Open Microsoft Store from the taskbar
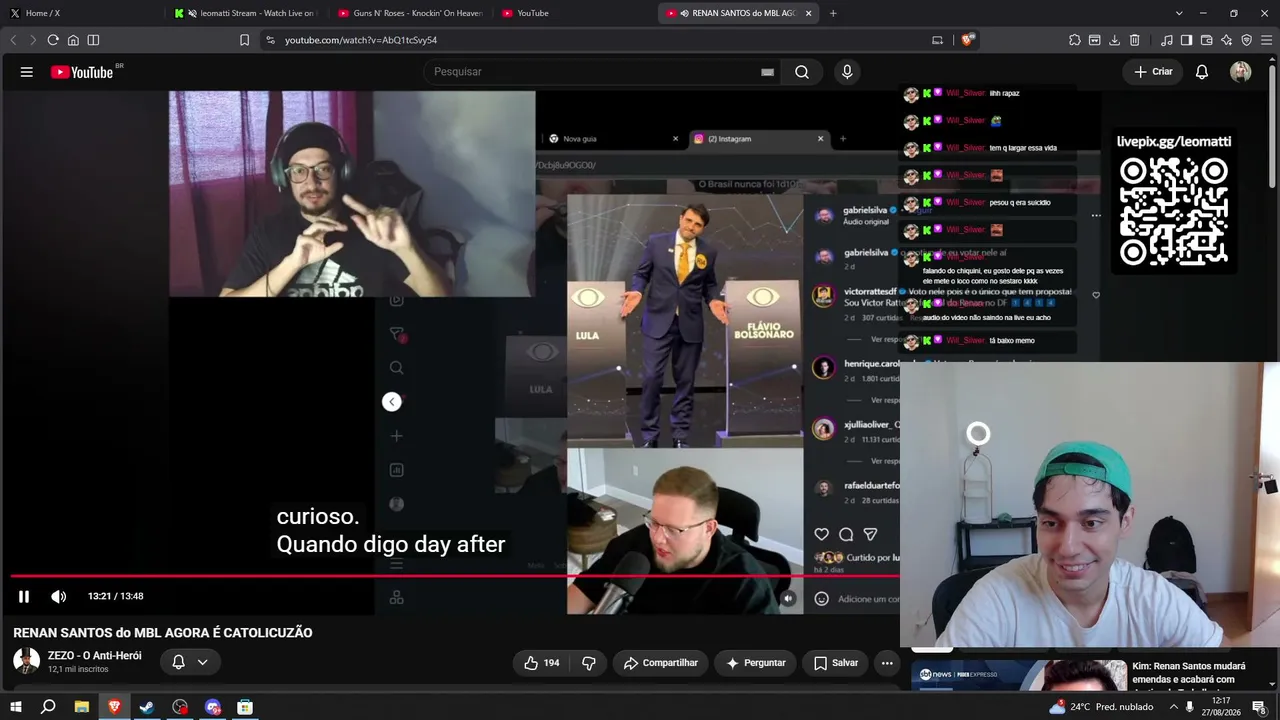1280x720 pixels. click(x=245, y=707)
